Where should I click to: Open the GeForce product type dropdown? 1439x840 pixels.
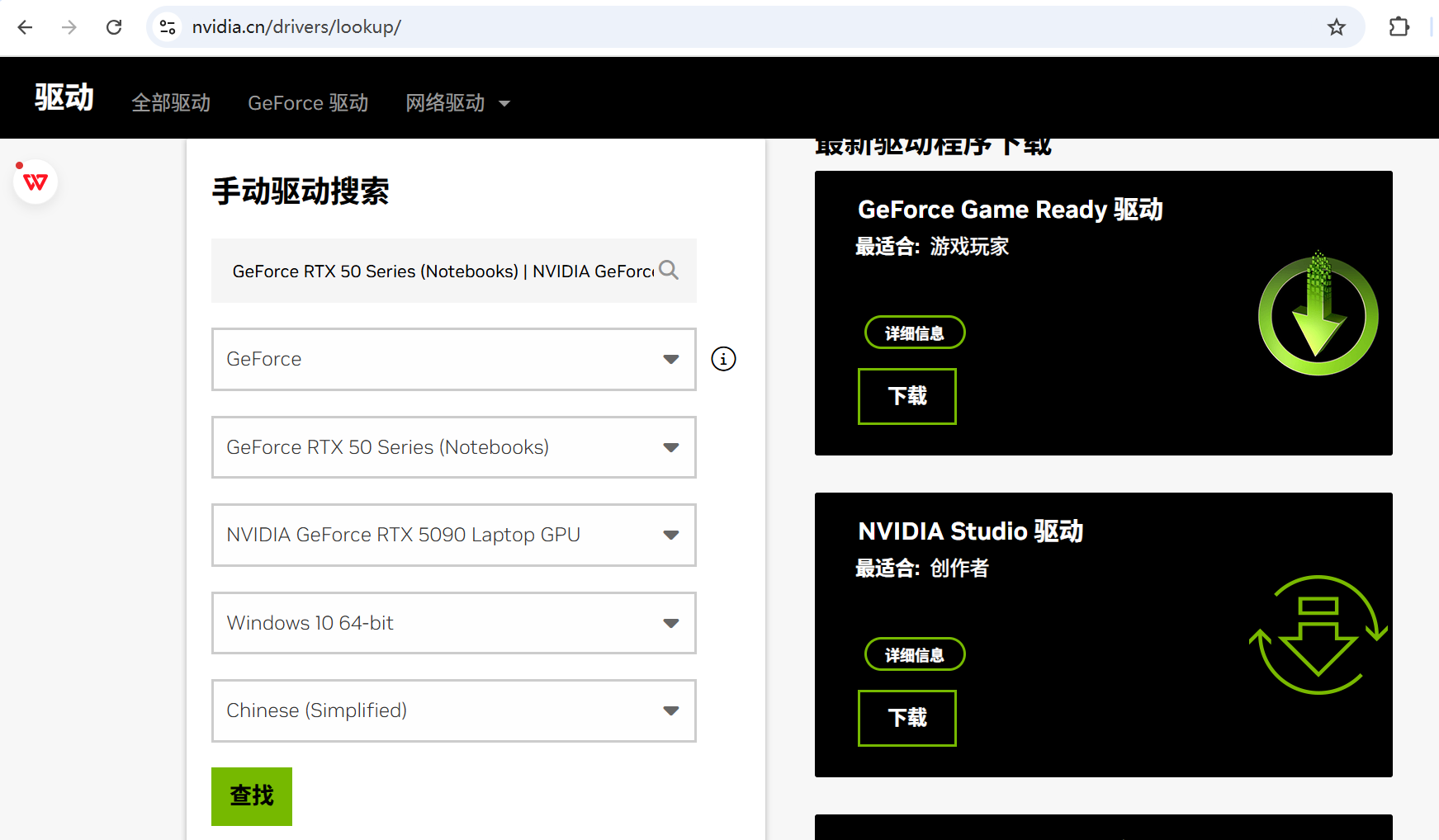(x=454, y=359)
